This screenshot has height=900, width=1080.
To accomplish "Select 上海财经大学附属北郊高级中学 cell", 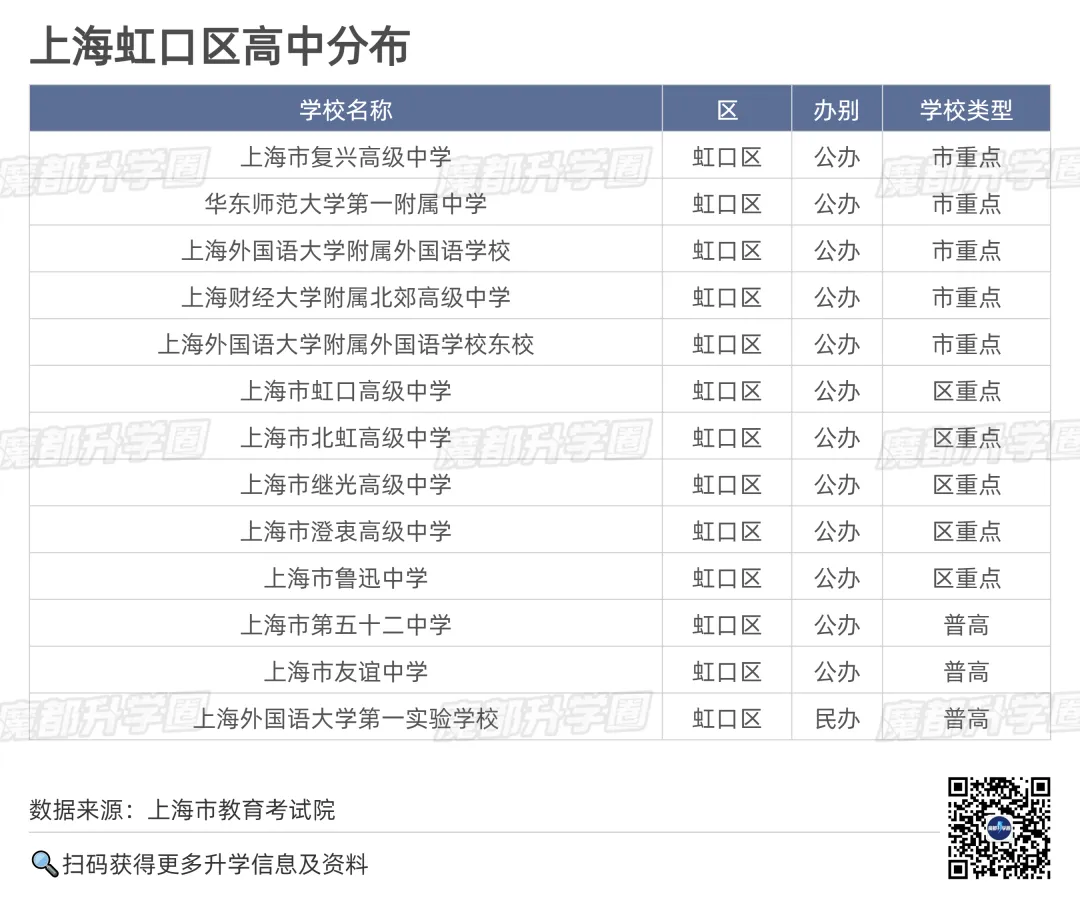I will tap(346, 297).
